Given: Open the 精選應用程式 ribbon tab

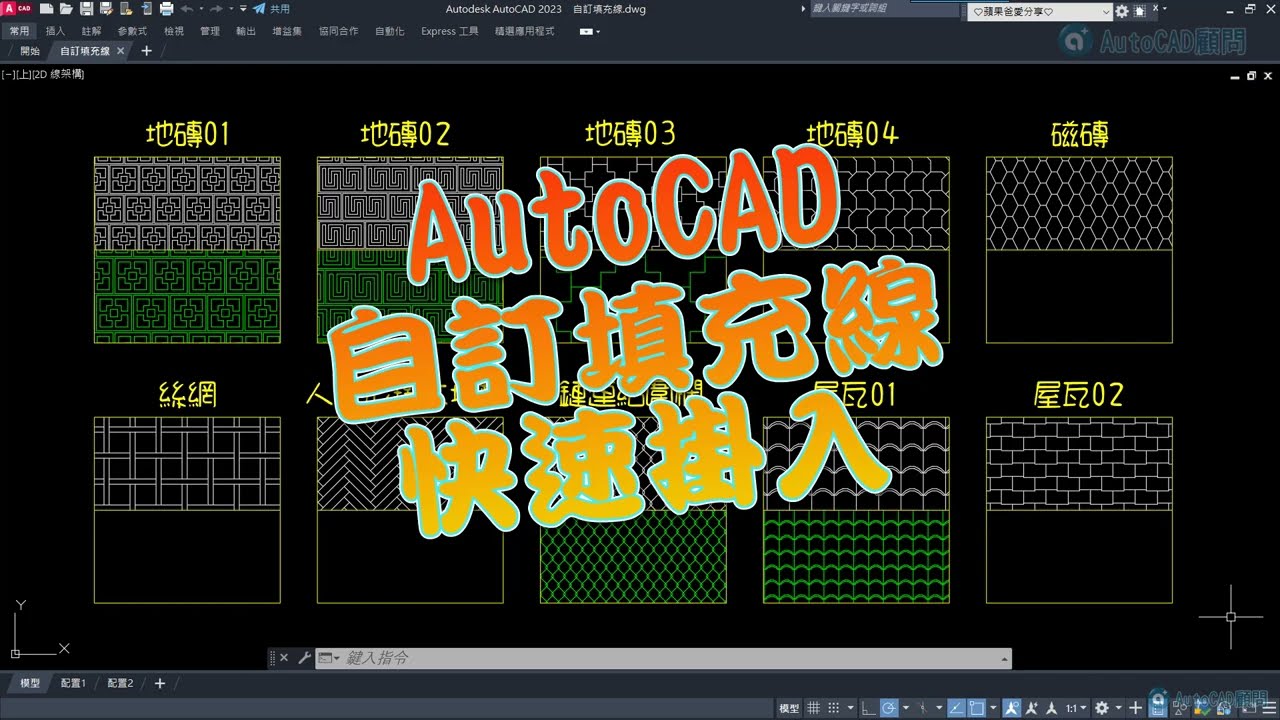Looking at the screenshot, I should coord(524,31).
